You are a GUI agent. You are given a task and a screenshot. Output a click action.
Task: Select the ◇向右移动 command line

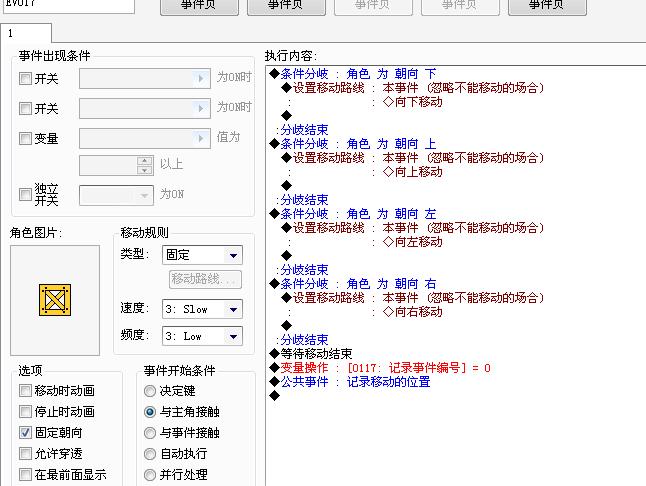coord(412,312)
